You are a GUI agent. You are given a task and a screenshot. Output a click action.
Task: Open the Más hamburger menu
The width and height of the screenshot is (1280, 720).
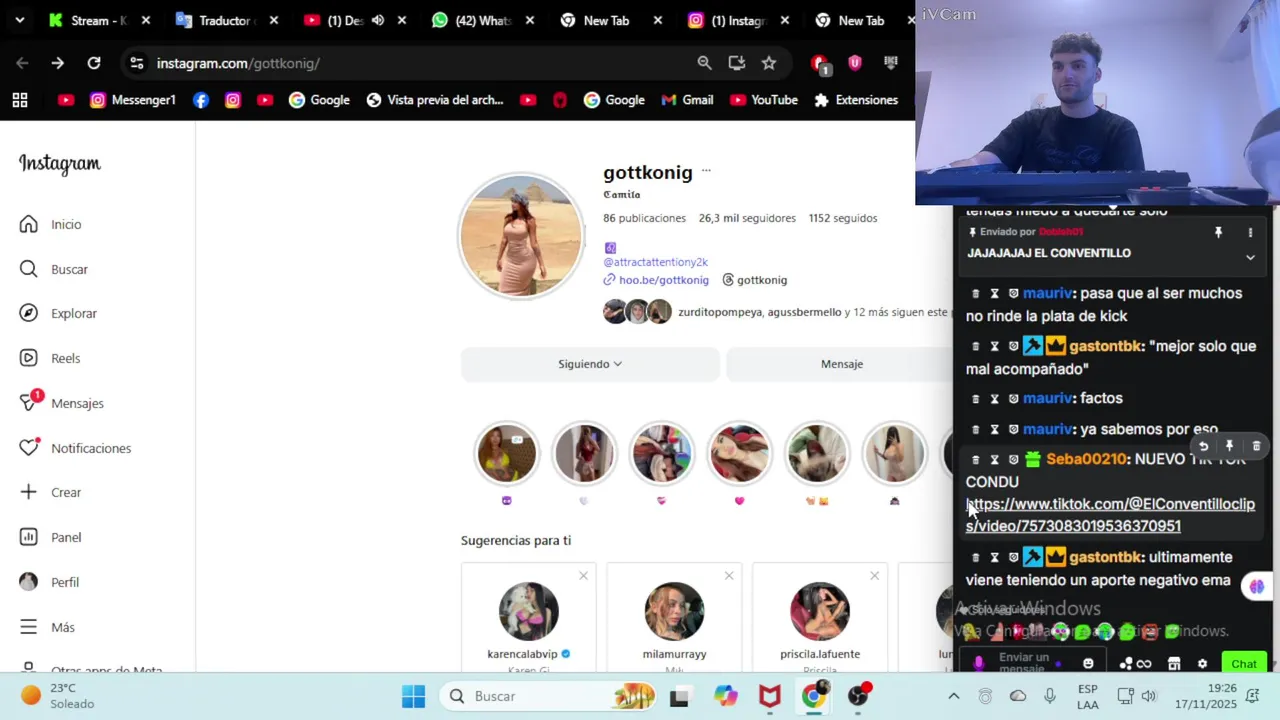click(47, 627)
